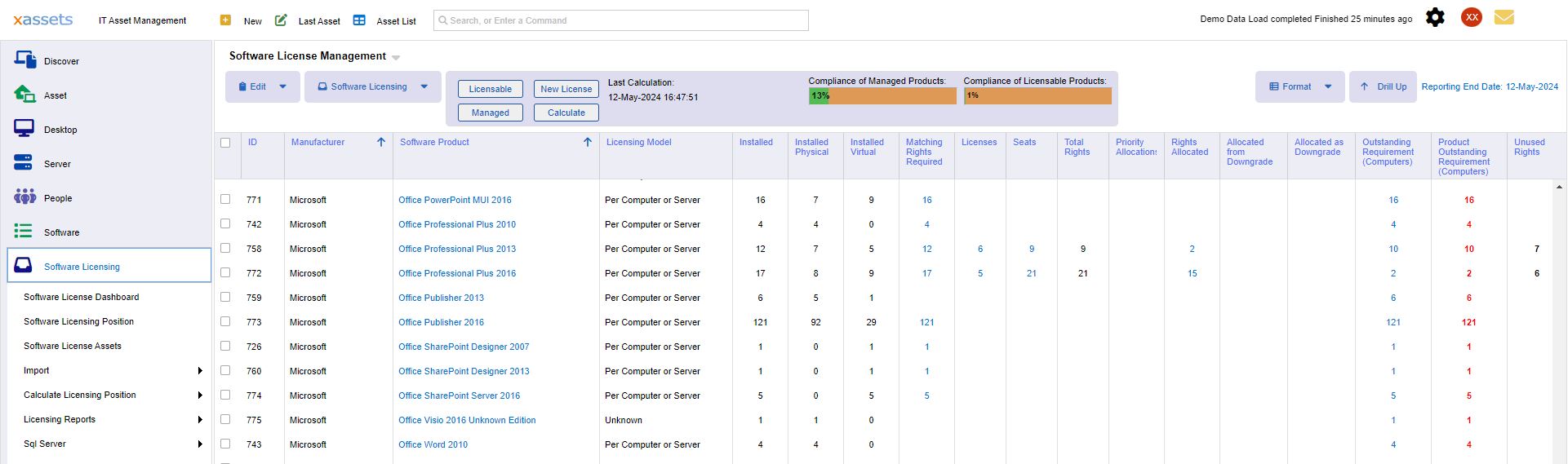The height and width of the screenshot is (464, 1568).
Task: Open the XX user avatar
Action: (1472, 17)
